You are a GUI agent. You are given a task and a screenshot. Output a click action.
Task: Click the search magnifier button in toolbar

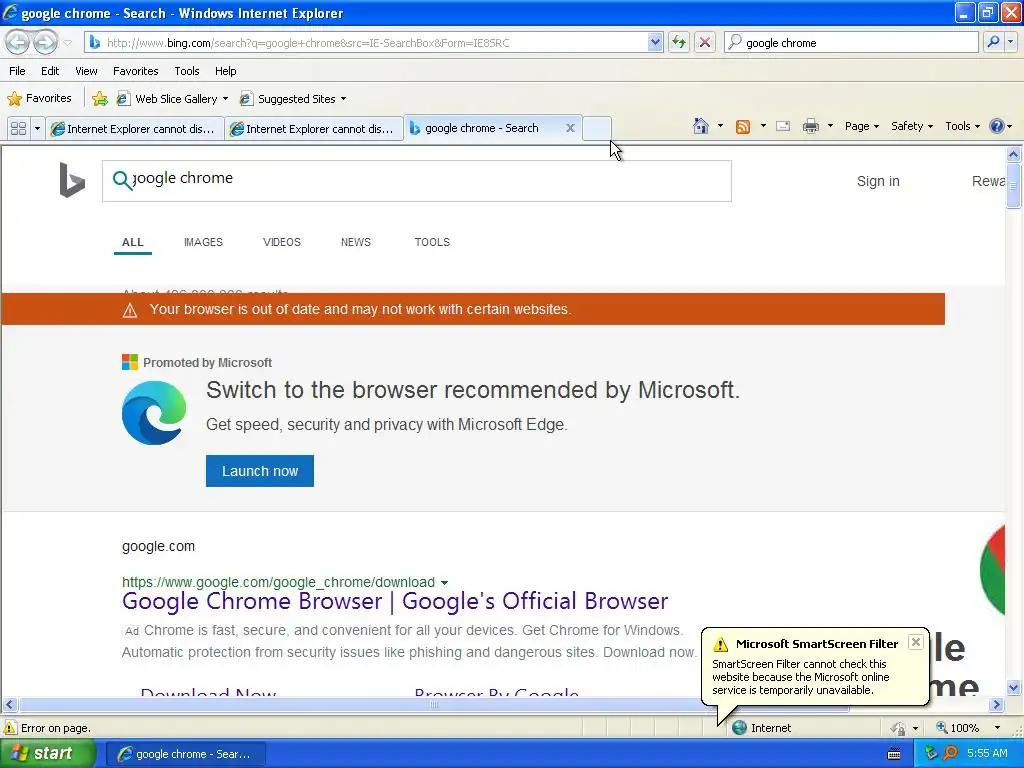click(x=993, y=42)
